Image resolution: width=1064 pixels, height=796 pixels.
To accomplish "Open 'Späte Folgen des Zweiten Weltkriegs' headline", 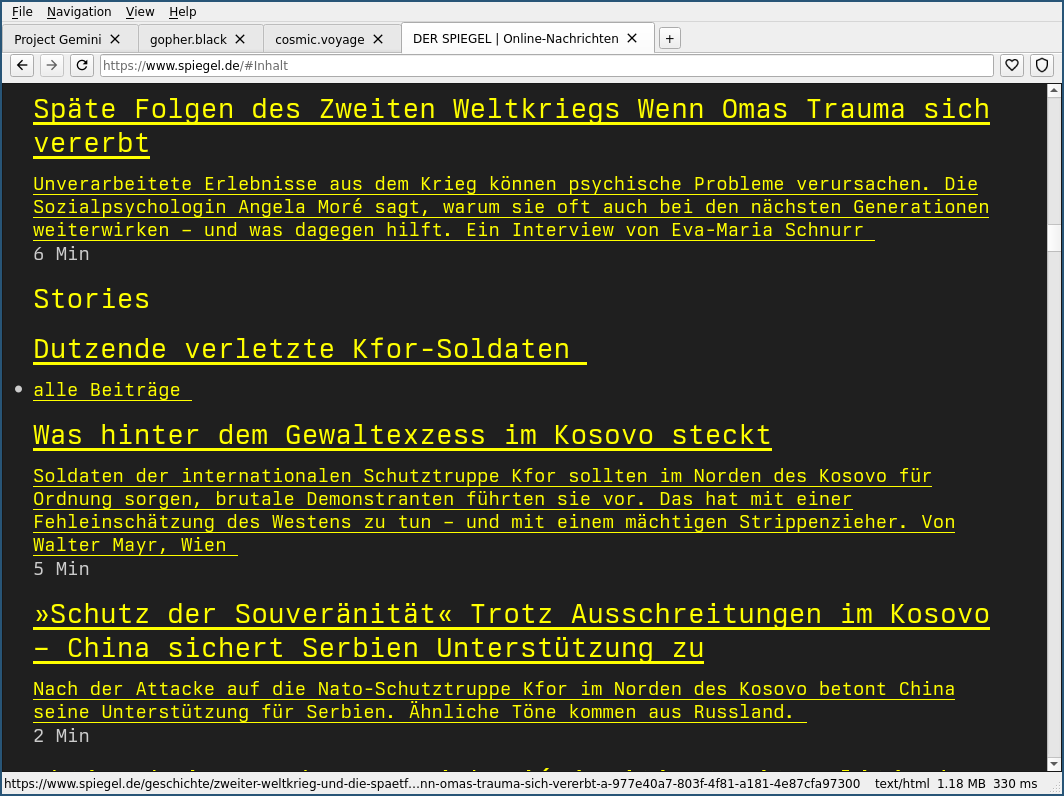I will [x=511, y=126].
